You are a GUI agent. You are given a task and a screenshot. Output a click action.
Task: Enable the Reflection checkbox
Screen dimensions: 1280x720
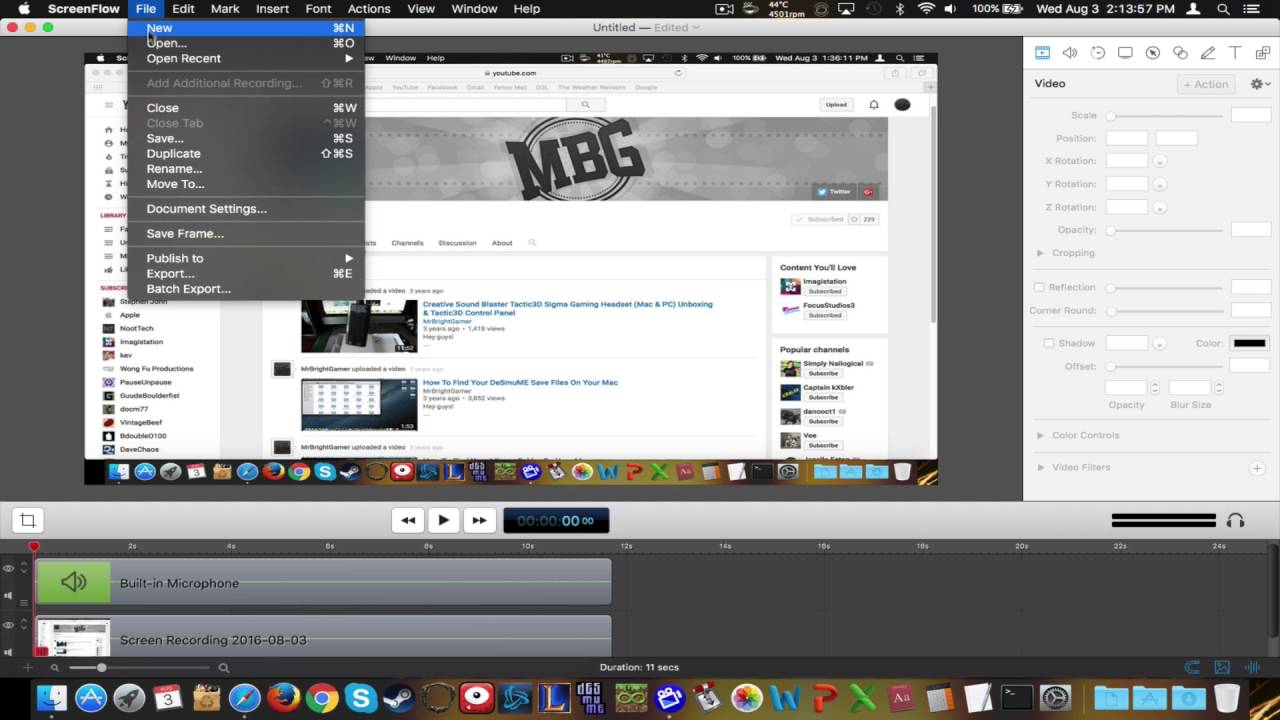(1039, 288)
